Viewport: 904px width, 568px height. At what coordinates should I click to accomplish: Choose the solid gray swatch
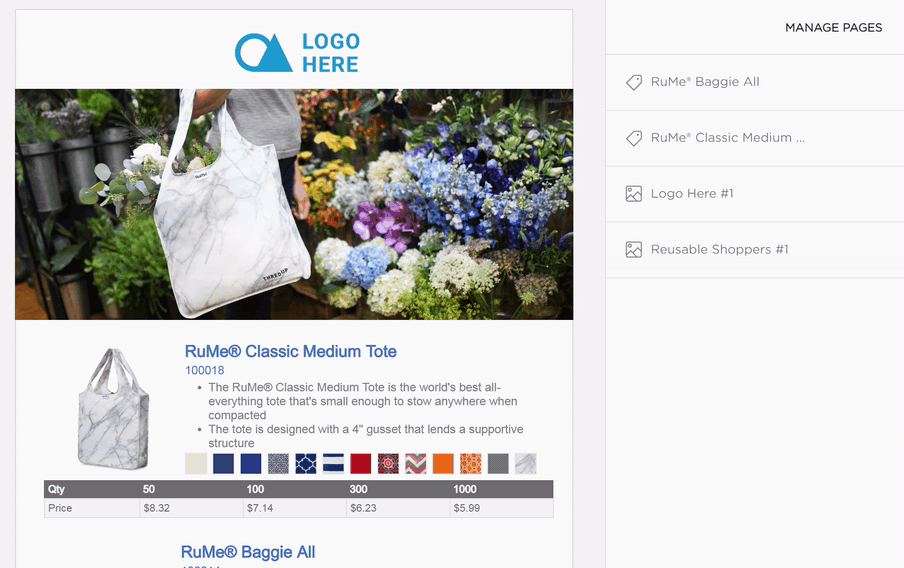[498, 464]
